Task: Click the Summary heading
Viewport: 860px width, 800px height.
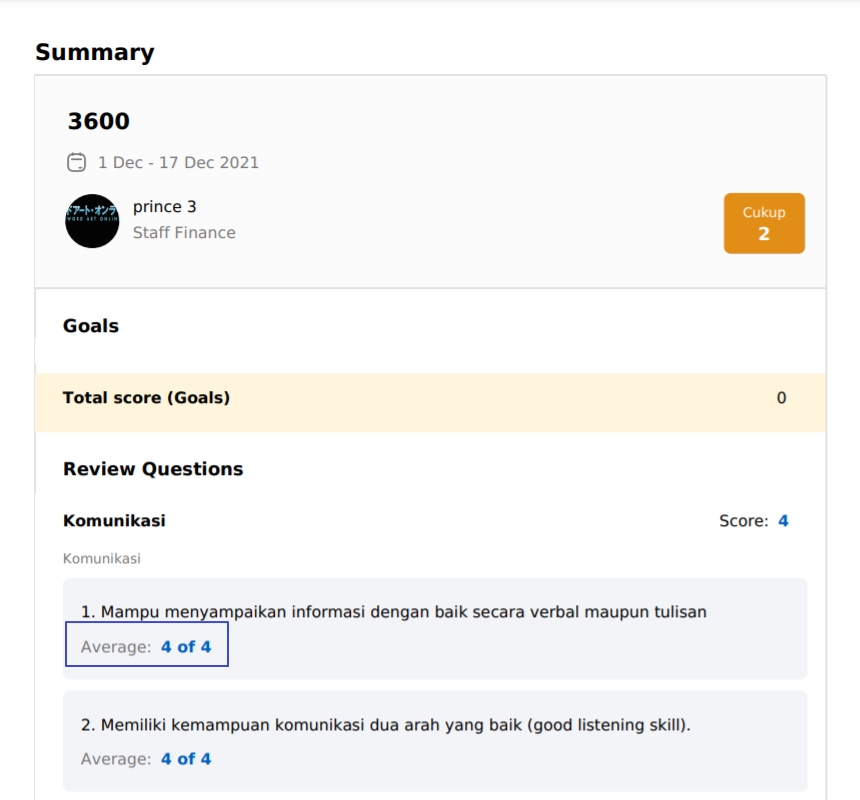Action: tap(95, 53)
